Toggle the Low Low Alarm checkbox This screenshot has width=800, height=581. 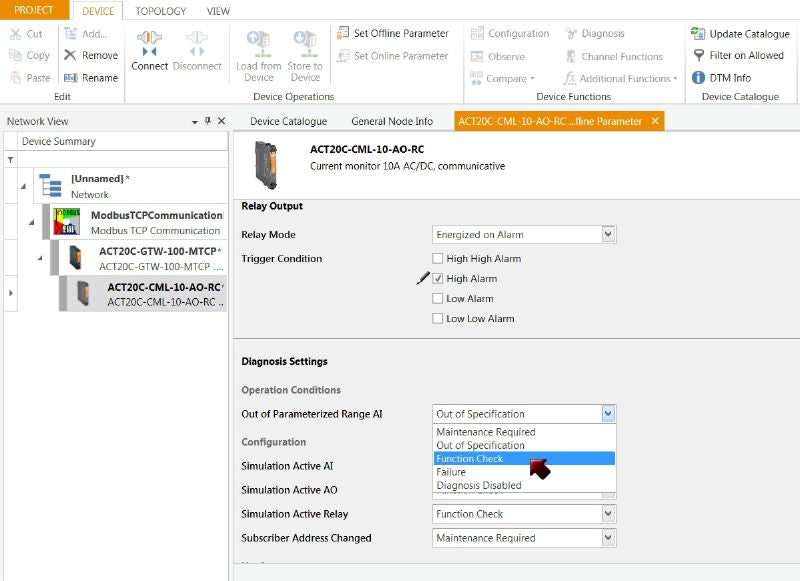[x=437, y=319]
